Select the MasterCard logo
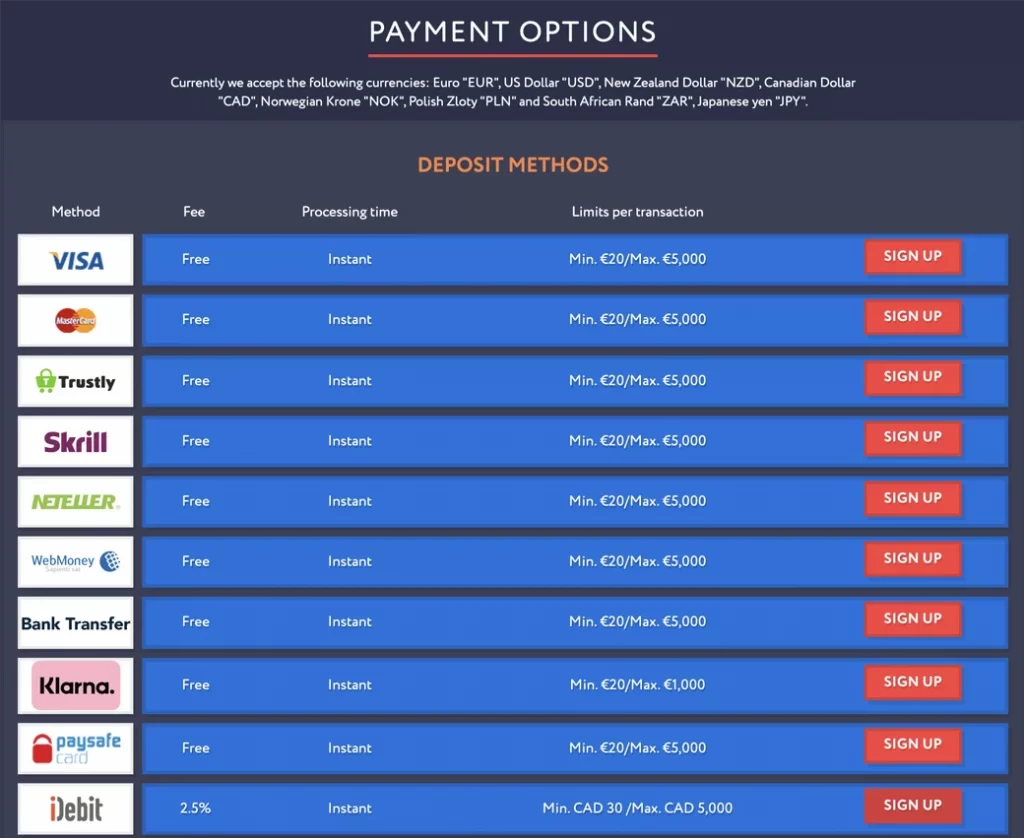 pos(76,320)
